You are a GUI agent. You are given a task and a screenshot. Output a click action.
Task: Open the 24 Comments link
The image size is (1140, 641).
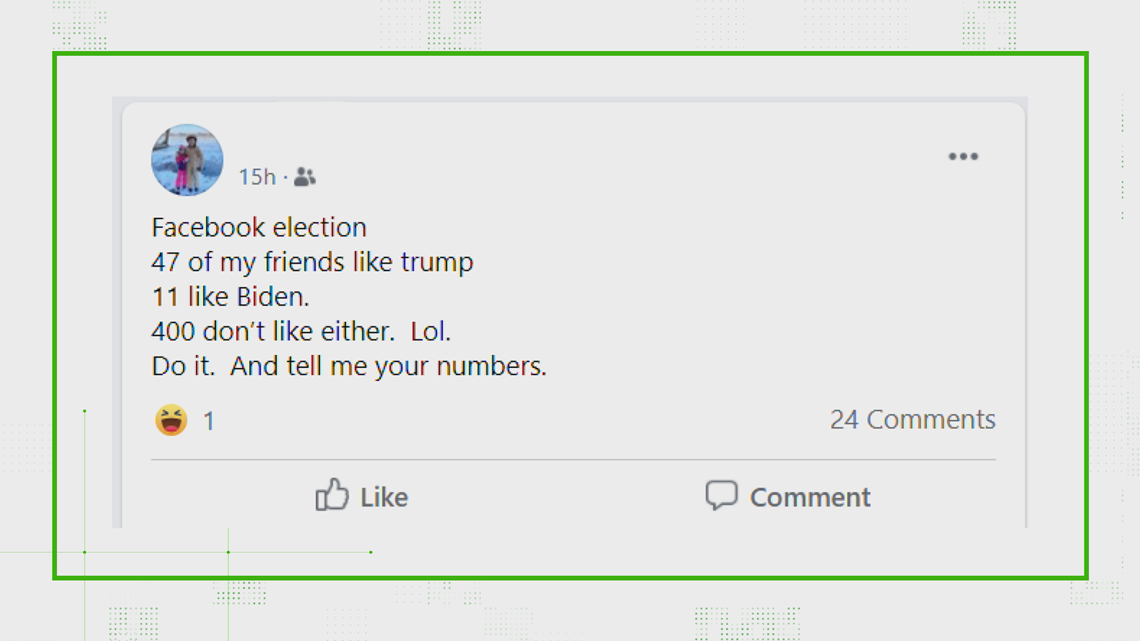912,419
